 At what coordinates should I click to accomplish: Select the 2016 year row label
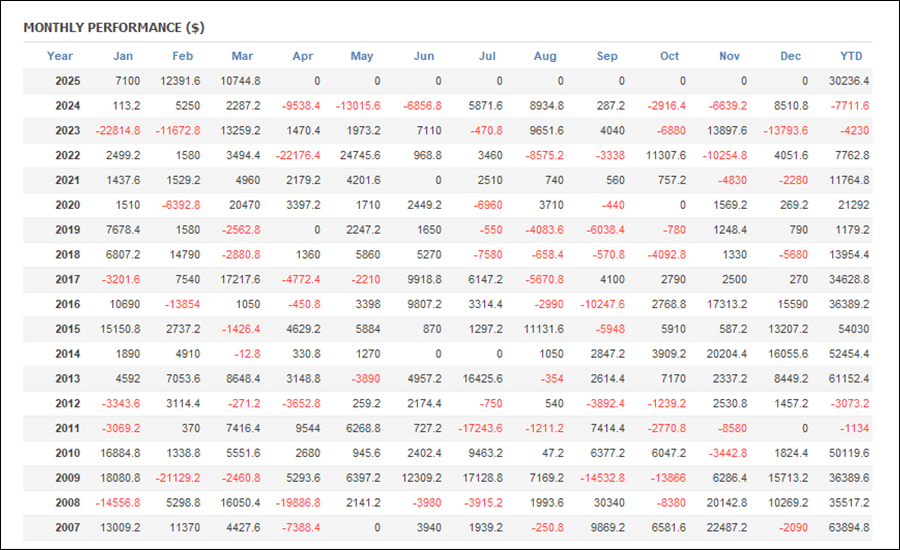tap(68, 304)
